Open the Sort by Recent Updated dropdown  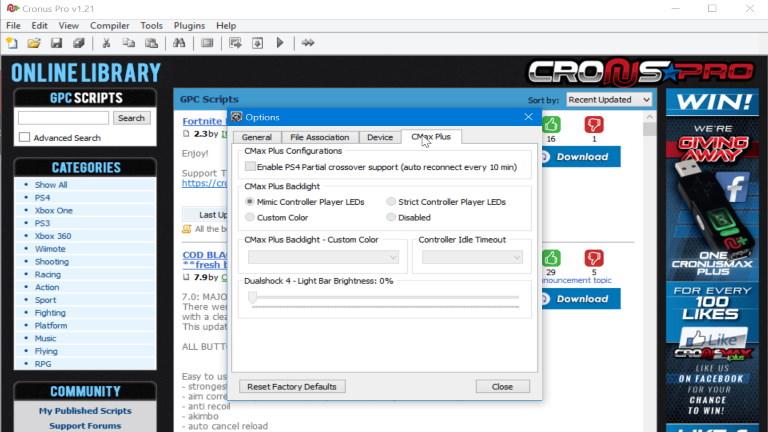[x=609, y=99]
